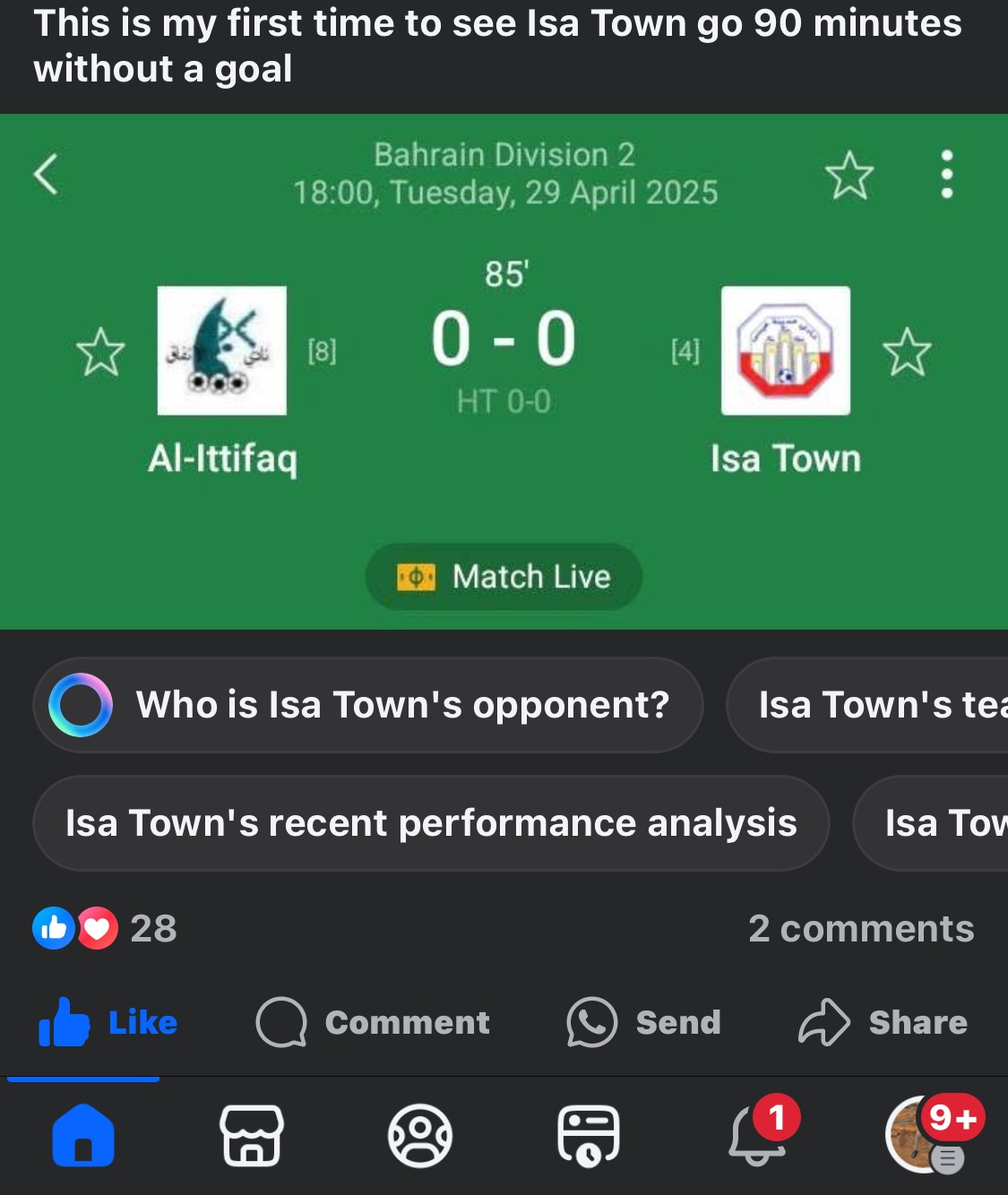This screenshot has height=1195, width=1008.
Task: Open the notifications bell icon
Action: pyautogui.click(x=757, y=1135)
